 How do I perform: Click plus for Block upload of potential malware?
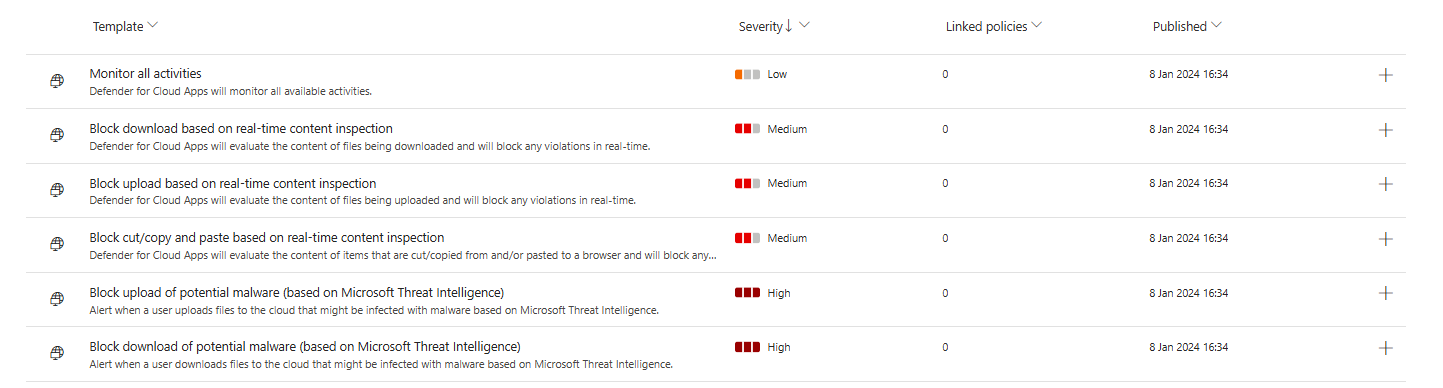1385,293
